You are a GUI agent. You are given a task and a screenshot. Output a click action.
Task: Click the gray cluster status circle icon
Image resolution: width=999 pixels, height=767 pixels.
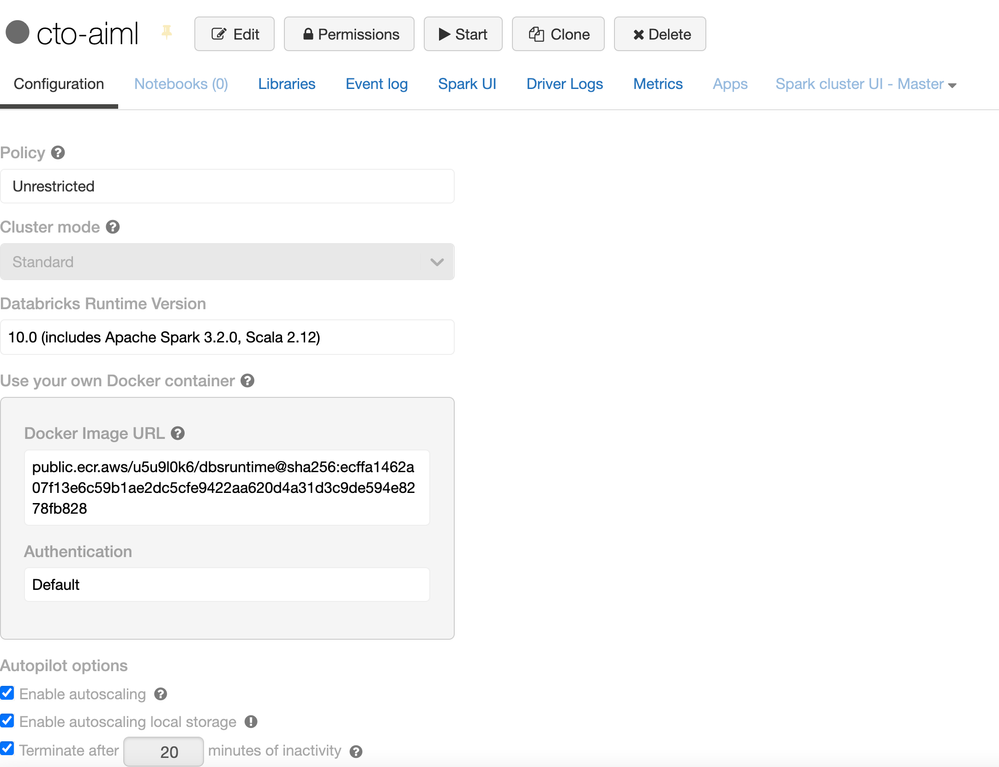[17, 33]
